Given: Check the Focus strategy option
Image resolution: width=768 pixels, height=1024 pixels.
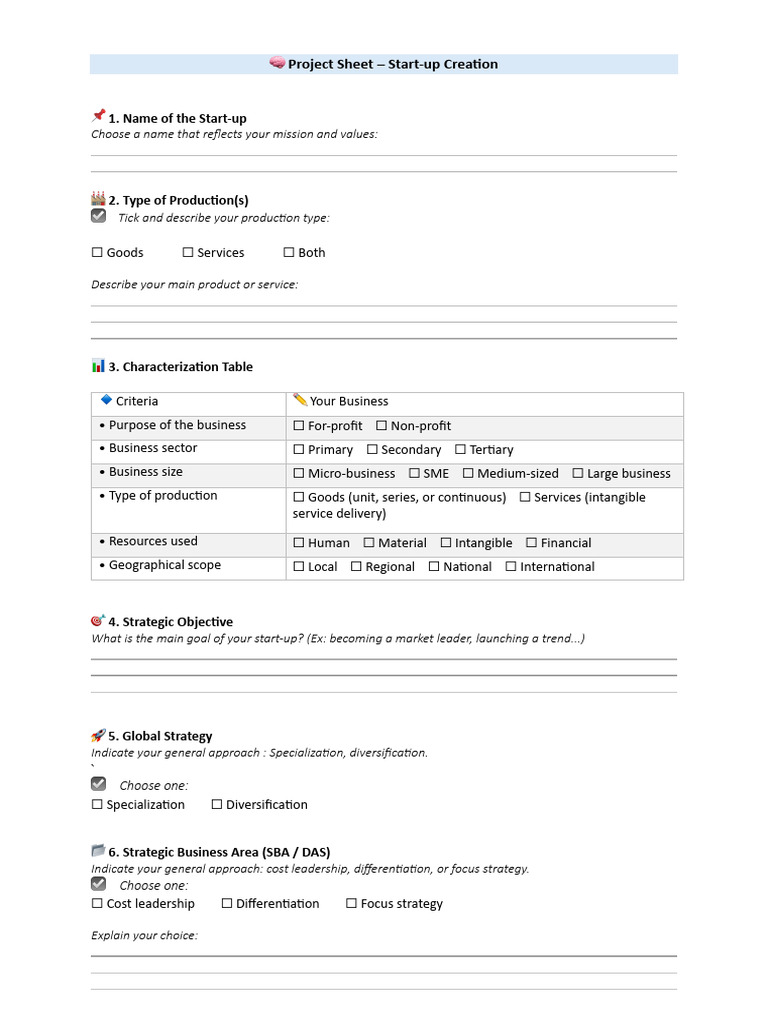Looking at the screenshot, I should coord(352,904).
